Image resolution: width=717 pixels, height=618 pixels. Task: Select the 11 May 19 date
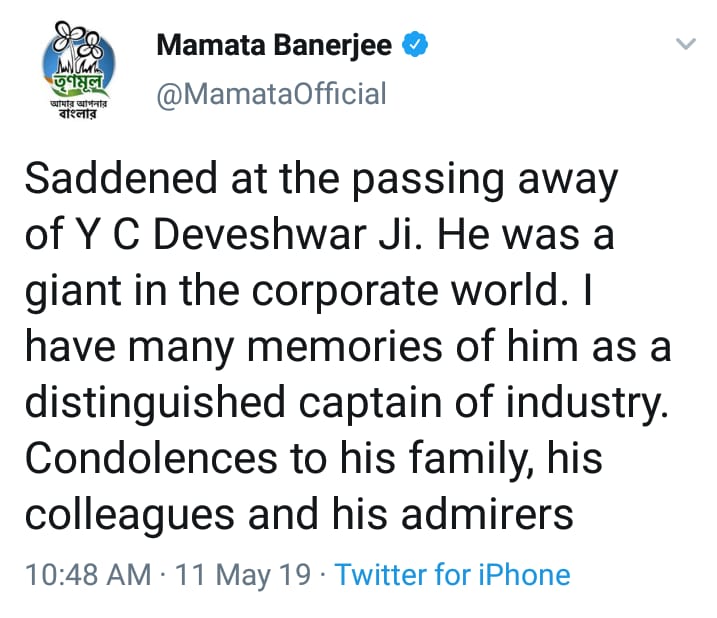point(243,575)
